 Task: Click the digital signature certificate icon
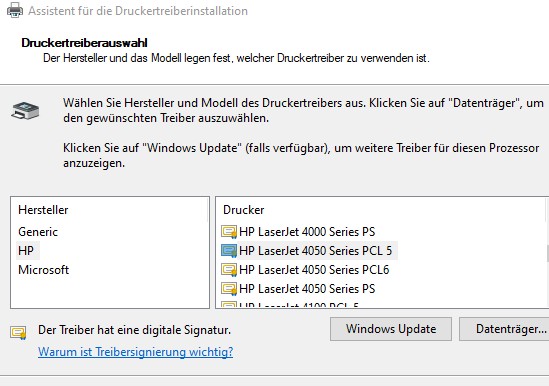coord(18,332)
